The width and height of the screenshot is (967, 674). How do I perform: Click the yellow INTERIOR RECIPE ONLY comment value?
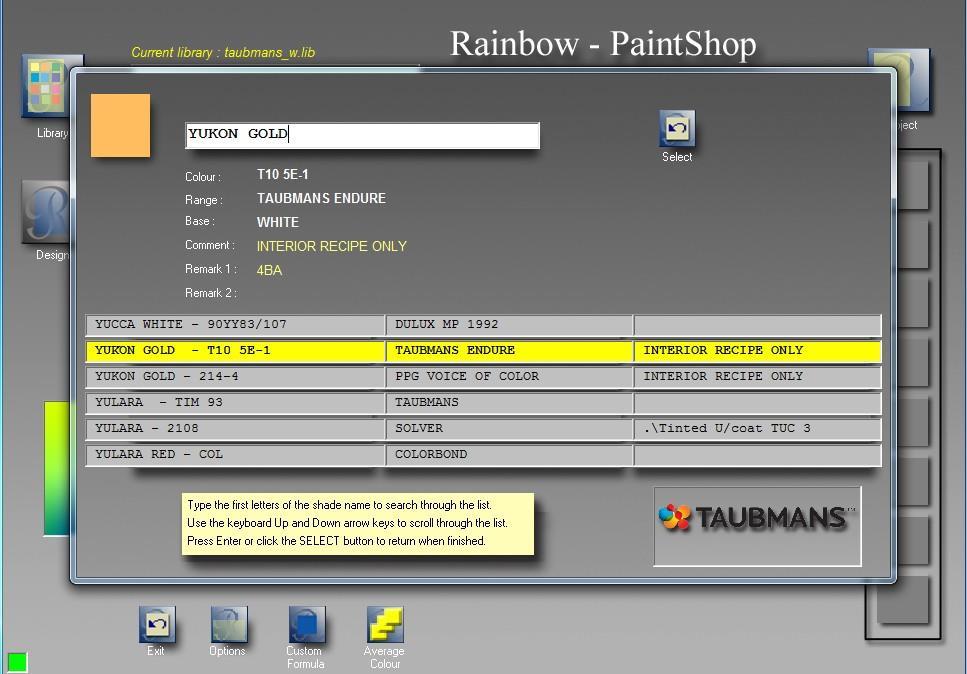click(331, 246)
